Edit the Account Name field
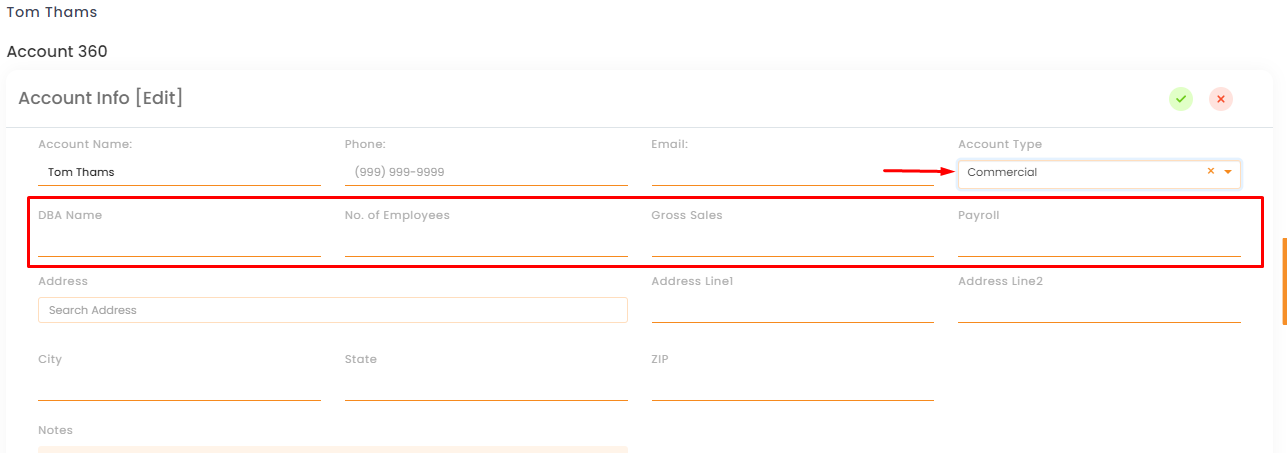Viewport: 1287px width, 453px height. (x=179, y=172)
